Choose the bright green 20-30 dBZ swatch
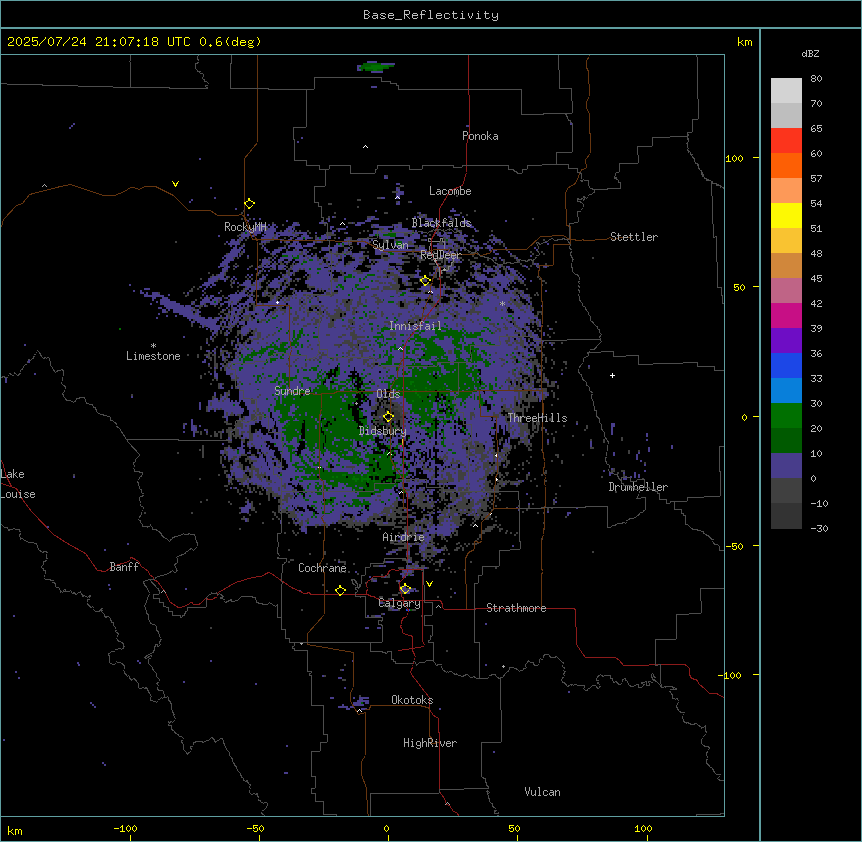 [x=786, y=416]
